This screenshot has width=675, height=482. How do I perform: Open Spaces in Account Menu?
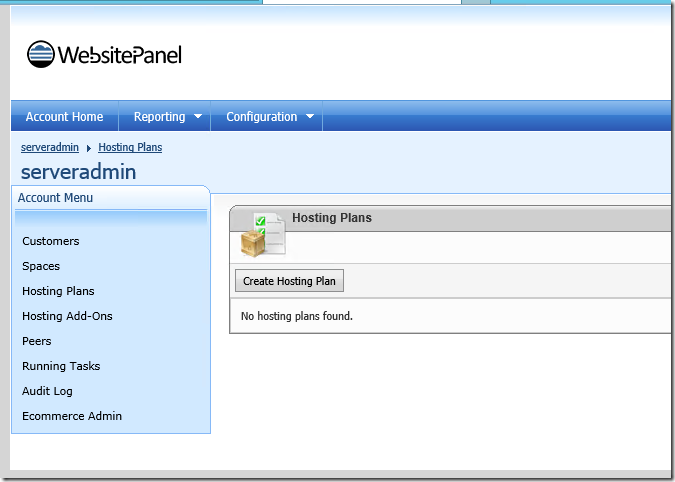click(x=41, y=266)
